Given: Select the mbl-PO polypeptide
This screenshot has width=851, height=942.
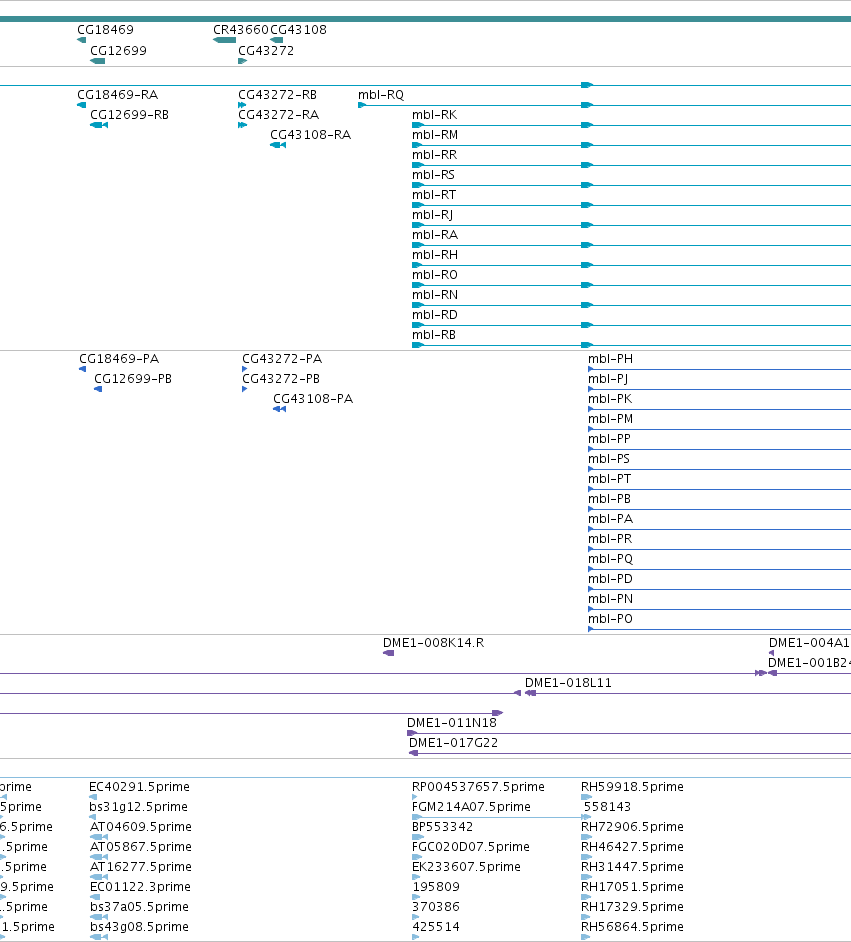Looking at the screenshot, I should coord(610,619).
